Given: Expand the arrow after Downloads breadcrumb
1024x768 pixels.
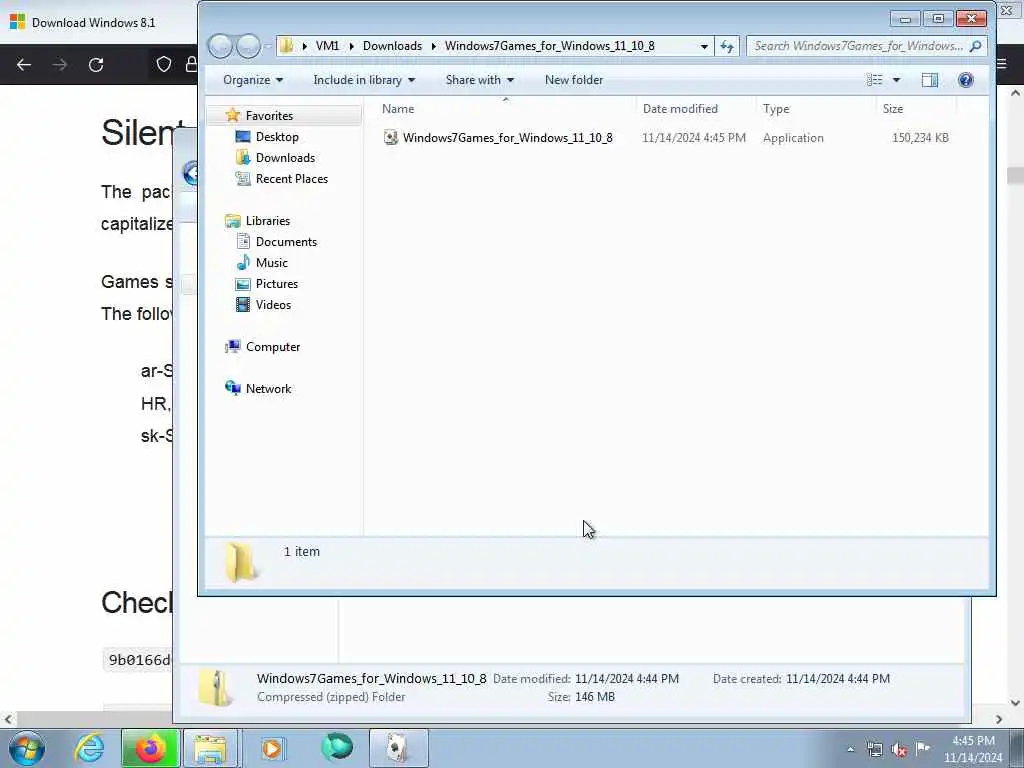Looking at the screenshot, I should 434,46.
